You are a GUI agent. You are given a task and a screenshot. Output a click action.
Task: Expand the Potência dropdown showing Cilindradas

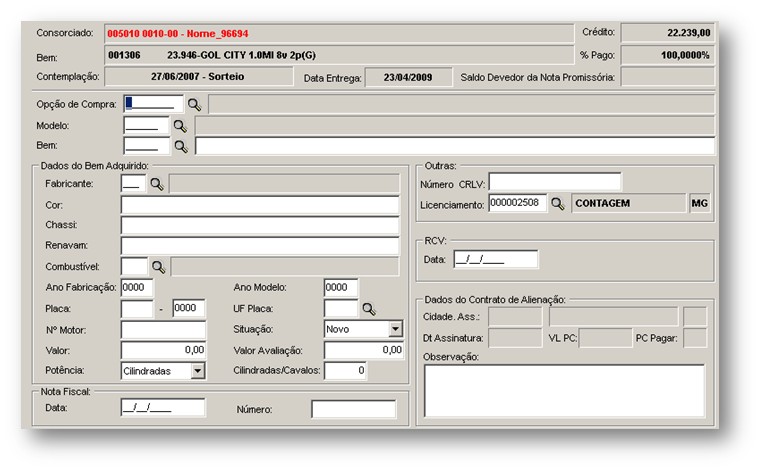pos(198,371)
